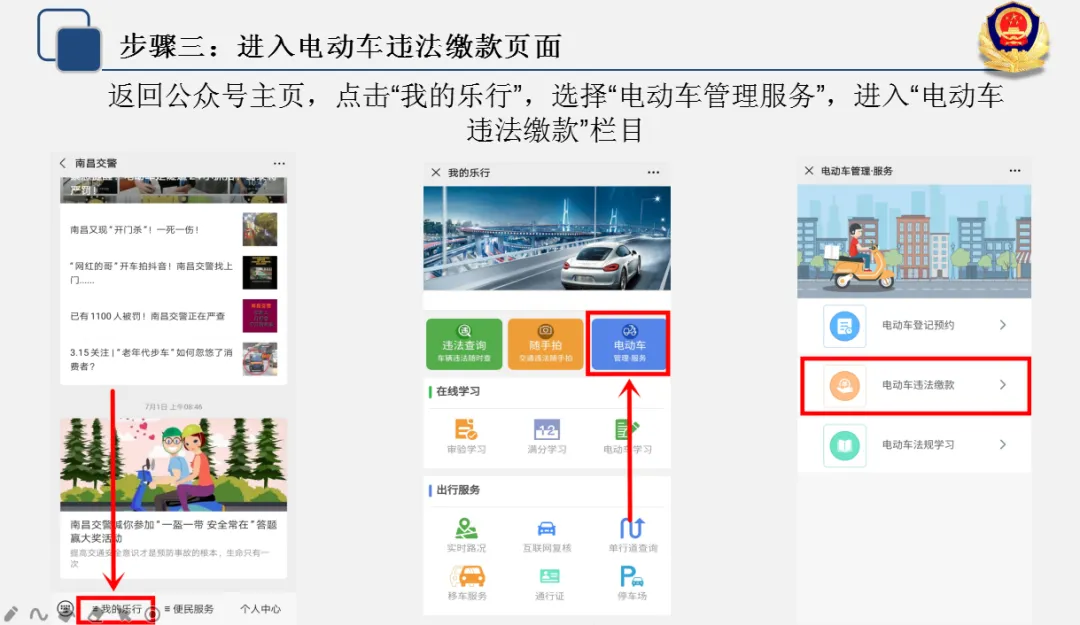This screenshot has height=625, width=1080.
Task: Click green 电动车法规学习 book icon
Action: [844, 445]
